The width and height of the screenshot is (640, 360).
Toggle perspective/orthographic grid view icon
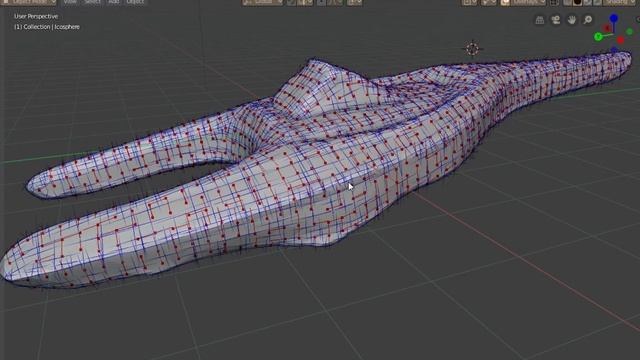[x=540, y=20]
